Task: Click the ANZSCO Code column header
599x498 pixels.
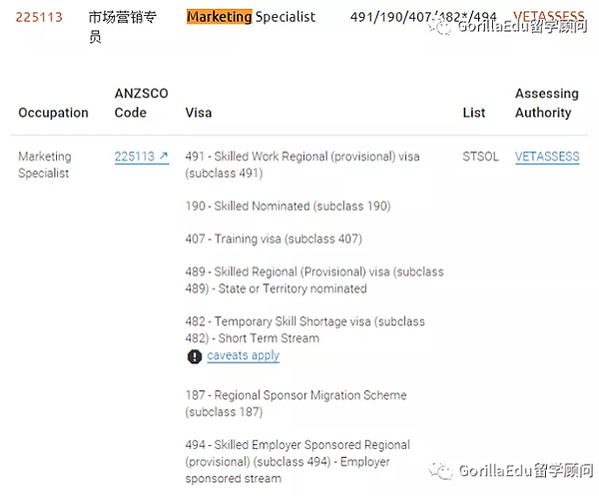Action: point(141,103)
